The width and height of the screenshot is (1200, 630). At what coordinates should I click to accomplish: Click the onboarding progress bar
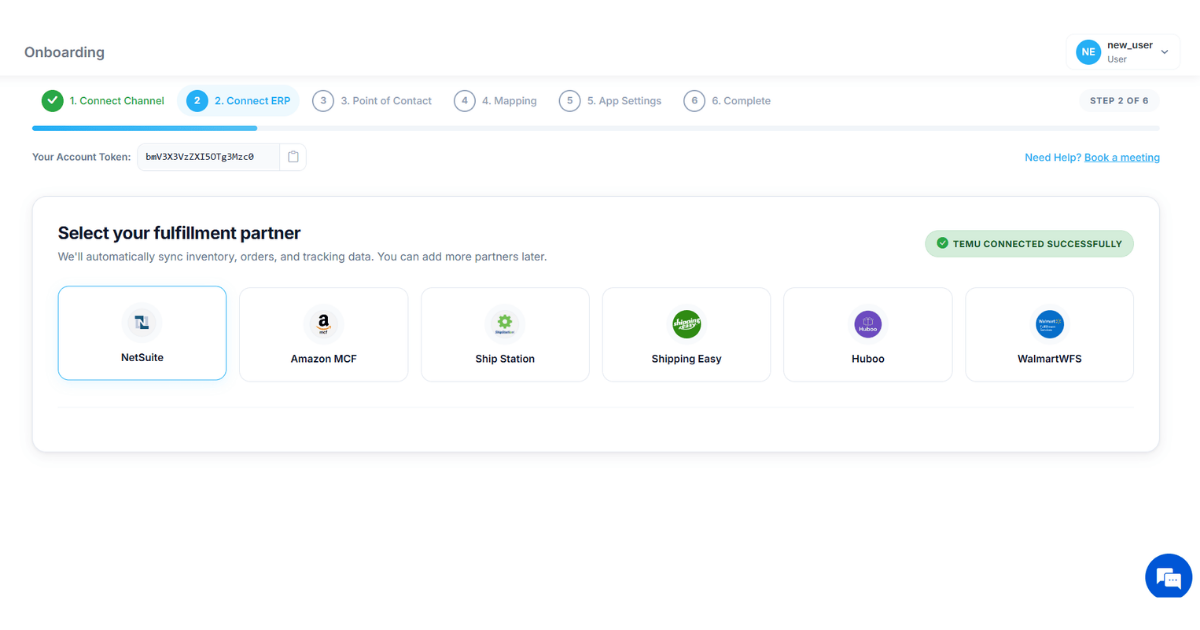[596, 128]
